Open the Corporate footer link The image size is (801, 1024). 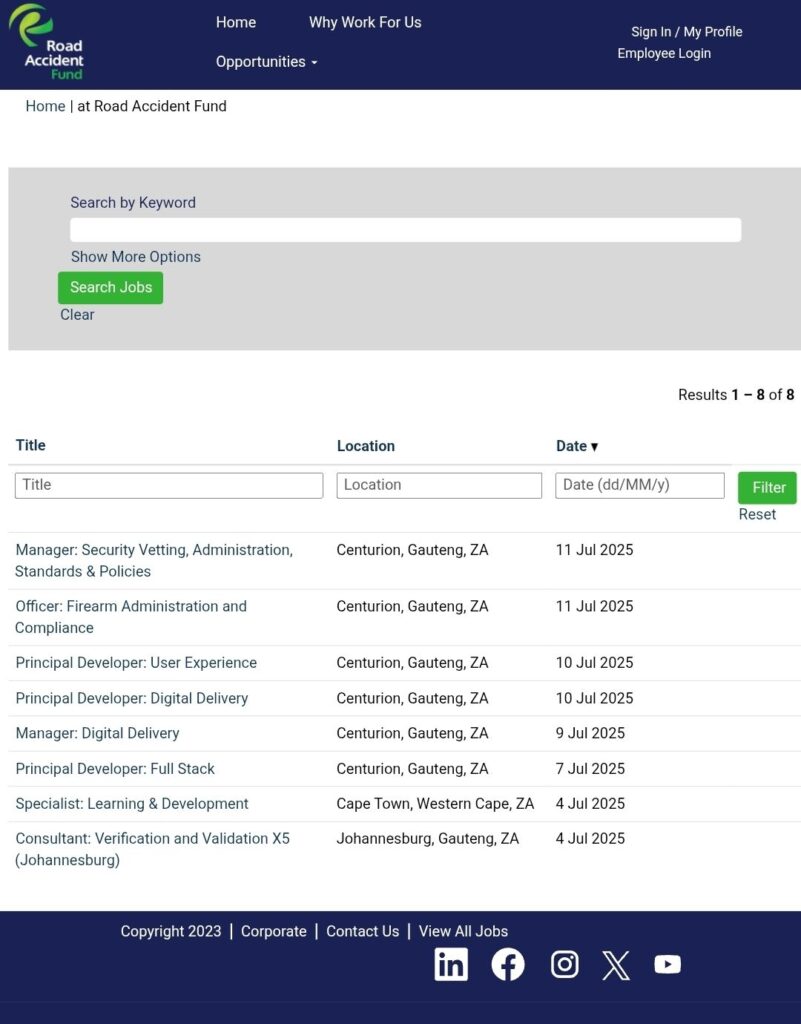(274, 931)
